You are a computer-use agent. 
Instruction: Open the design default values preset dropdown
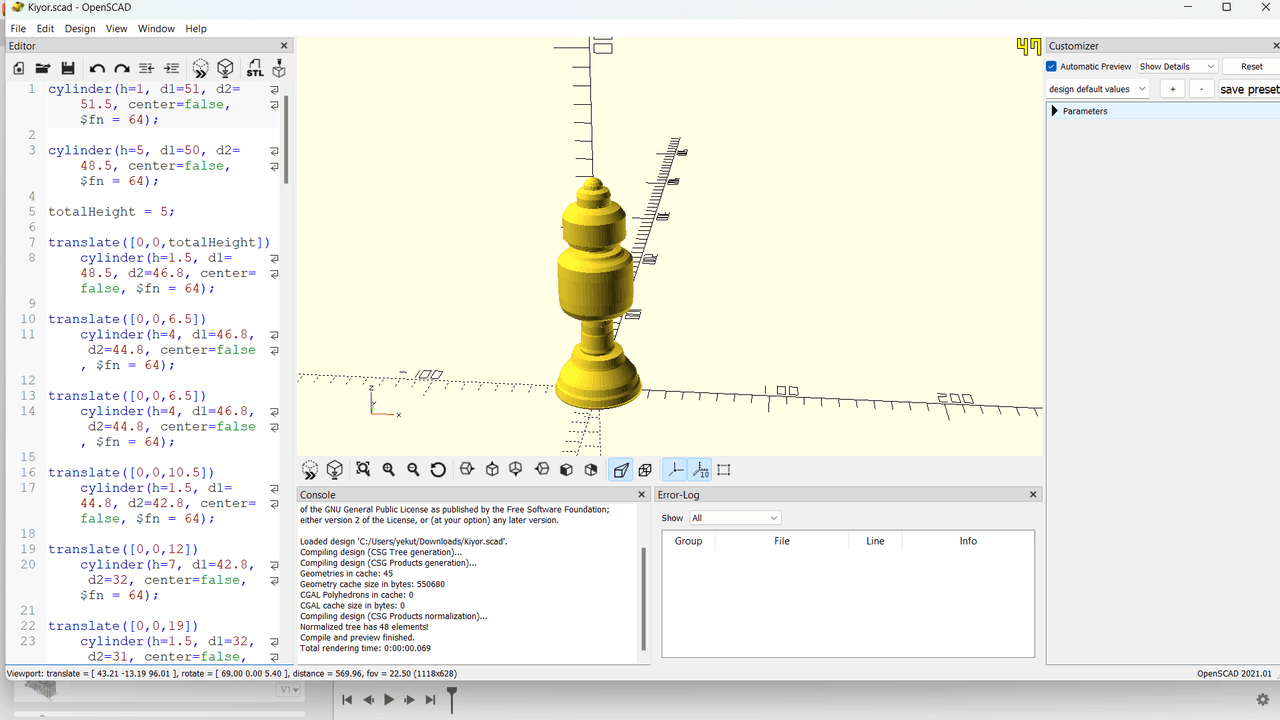[x=1096, y=89]
